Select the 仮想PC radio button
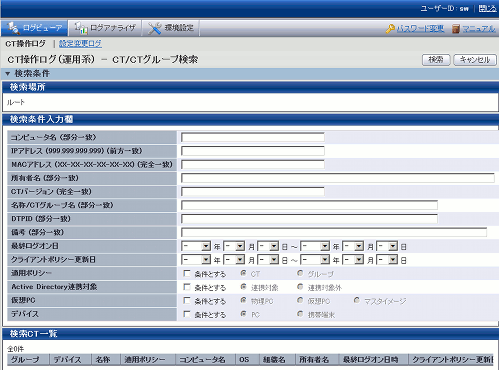 pyautogui.click(x=300, y=301)
